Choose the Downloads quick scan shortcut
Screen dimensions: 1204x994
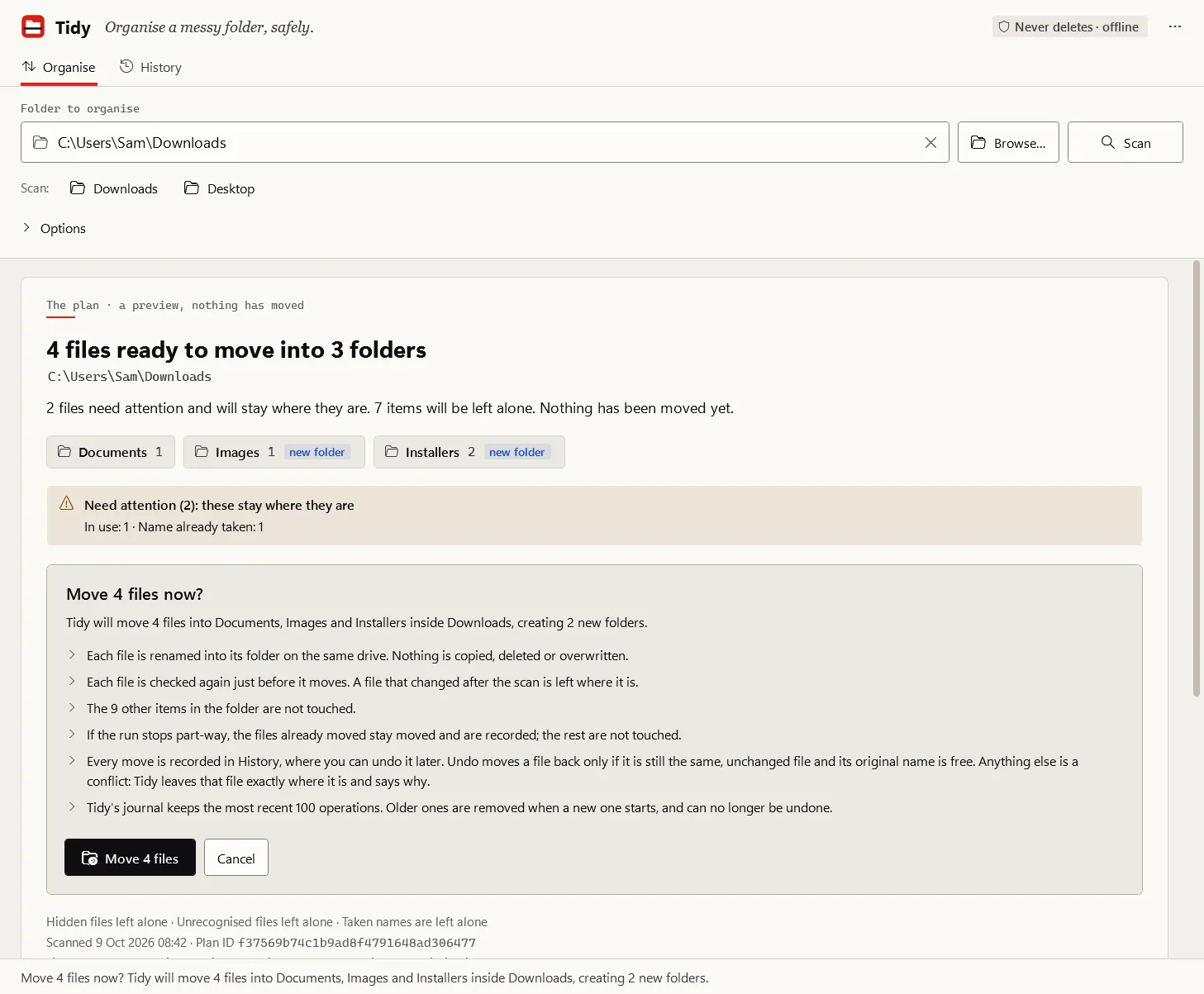(114, 188)
